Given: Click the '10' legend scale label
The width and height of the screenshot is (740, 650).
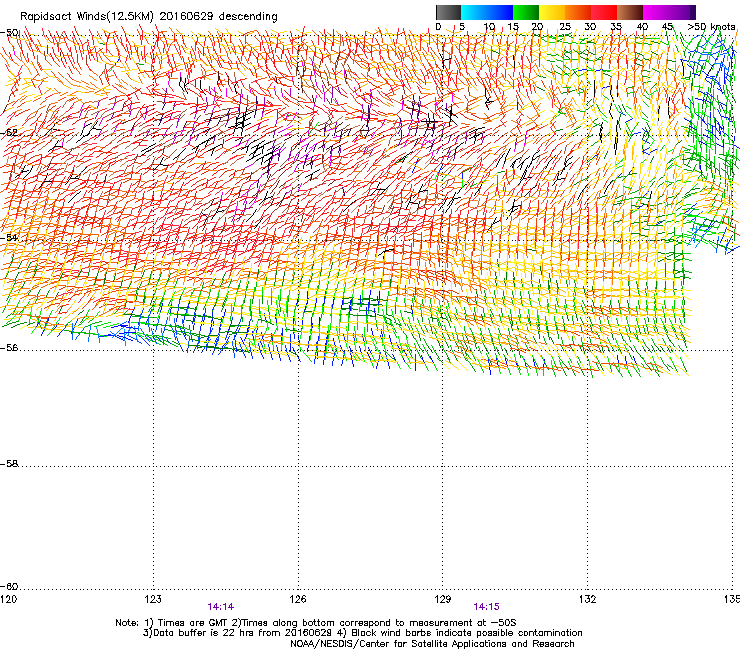Looking at the screenshot, I should 489,26.
